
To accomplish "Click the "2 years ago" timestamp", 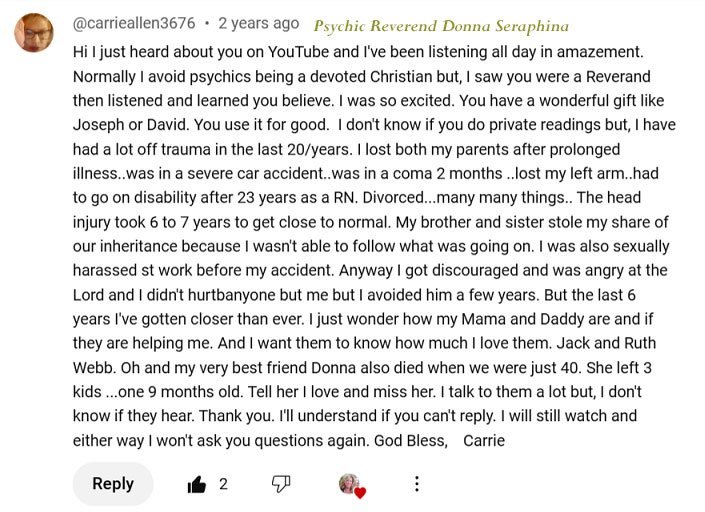I will pyautogui.click(x=259, y=23).
